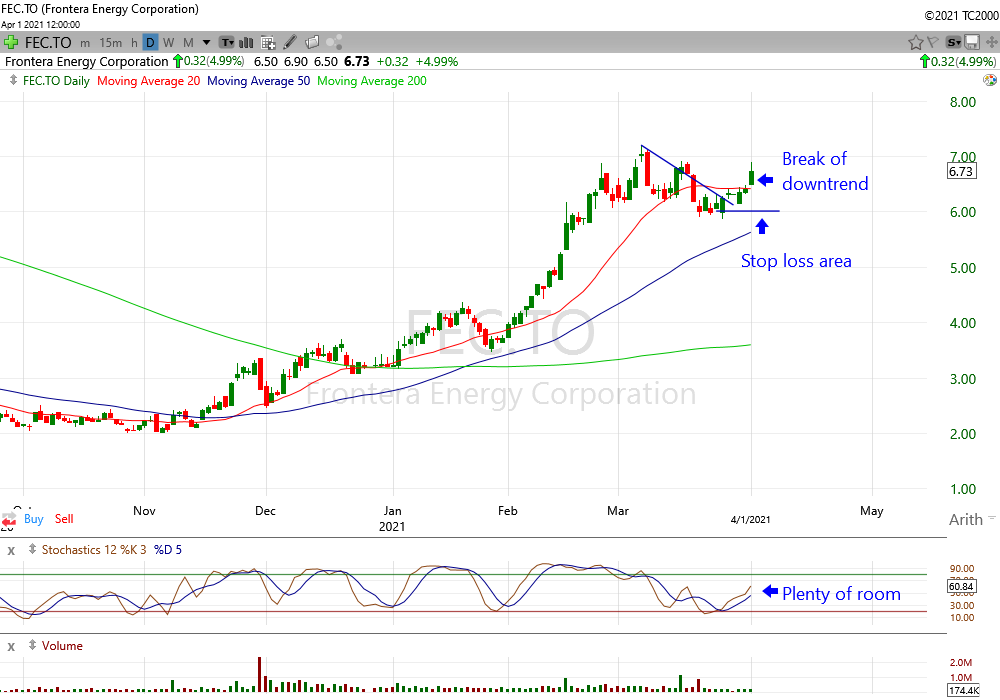This screenshot has width=1000, height=700.
Task: Click the 60.84 stochastic value tag
Action: (961, 587)
